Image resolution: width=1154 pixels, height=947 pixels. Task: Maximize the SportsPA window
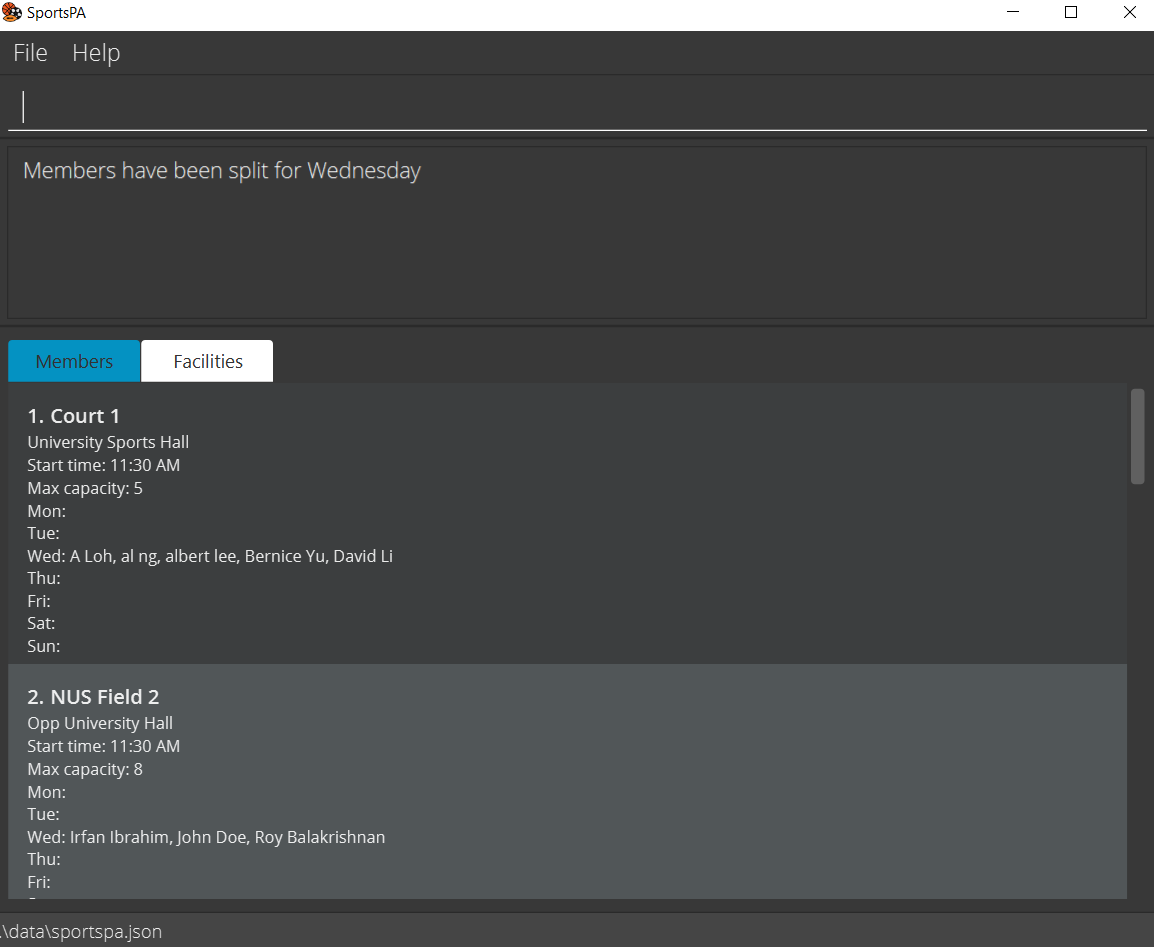pos(1071,13)
